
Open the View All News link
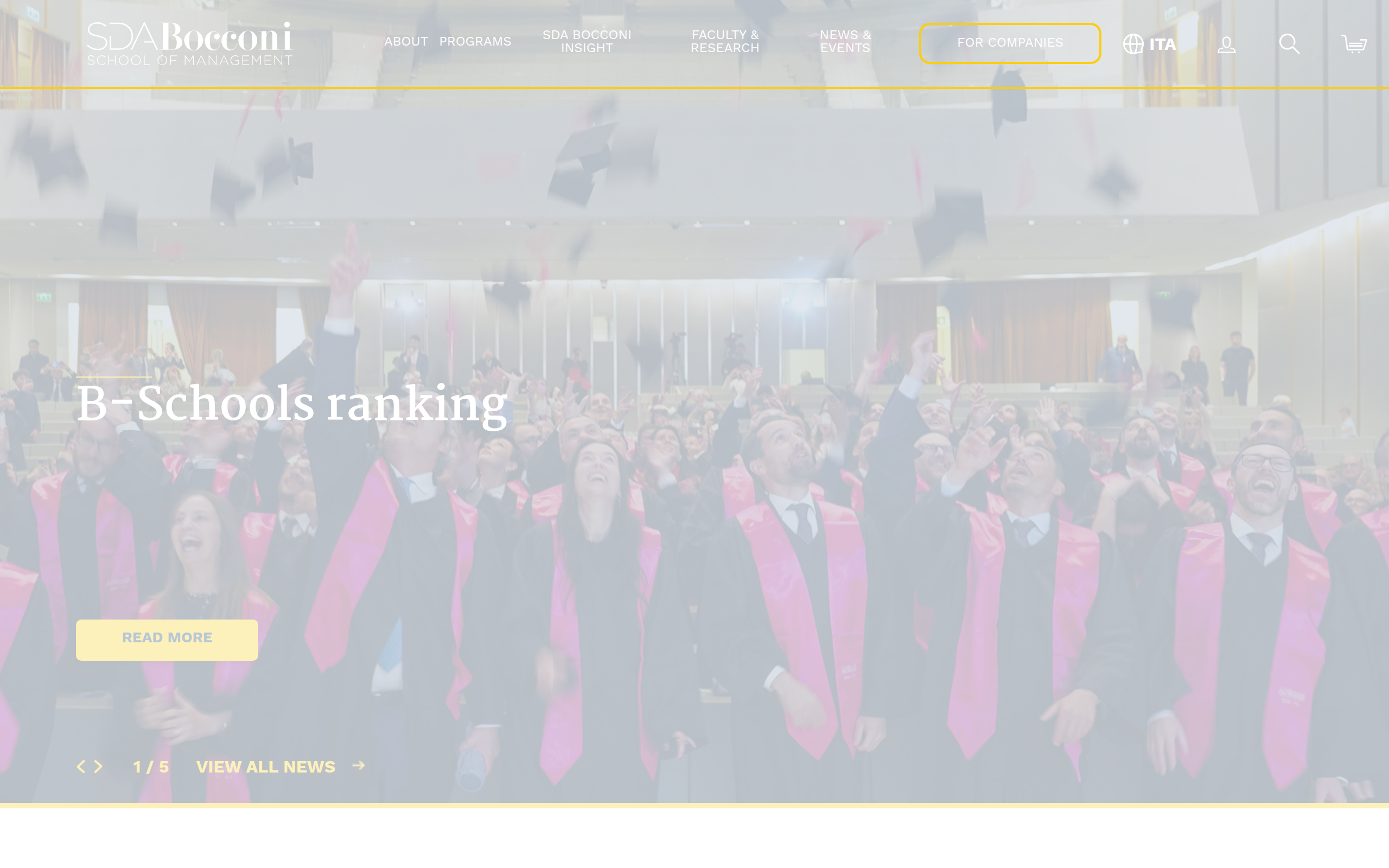tap(265, 767)
